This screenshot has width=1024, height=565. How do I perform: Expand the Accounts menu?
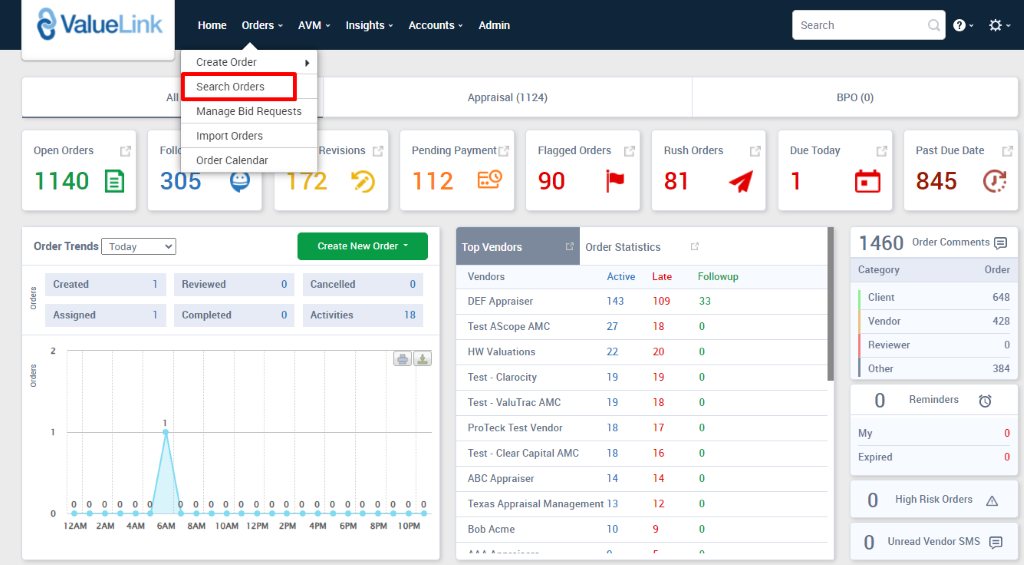click(x=436, y=25)
